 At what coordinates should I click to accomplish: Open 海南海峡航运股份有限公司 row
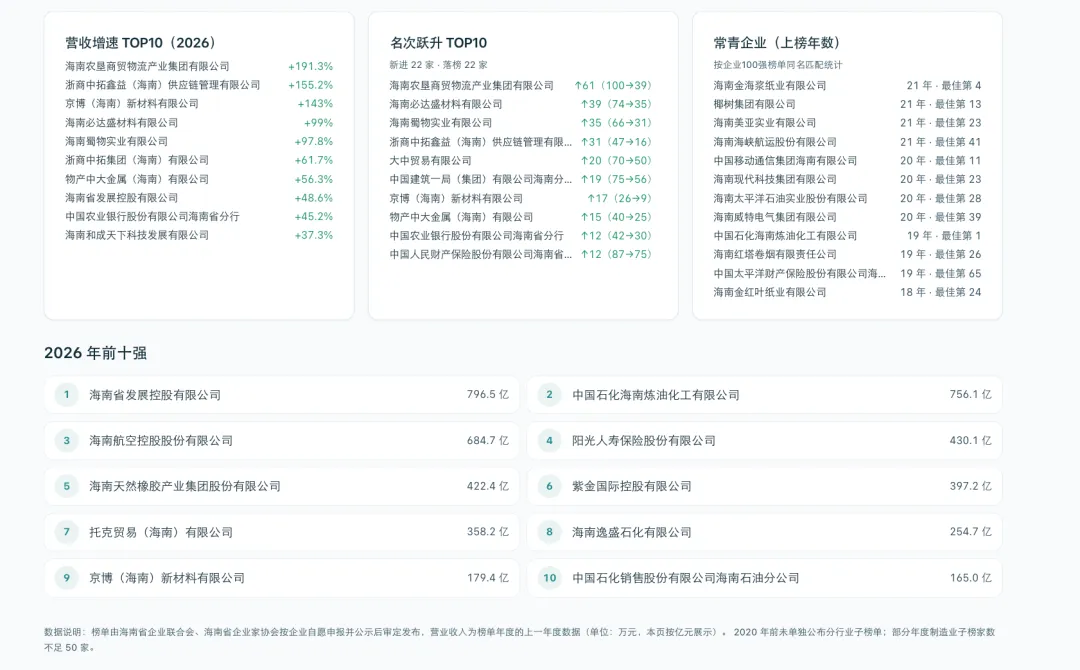[847, 142]
